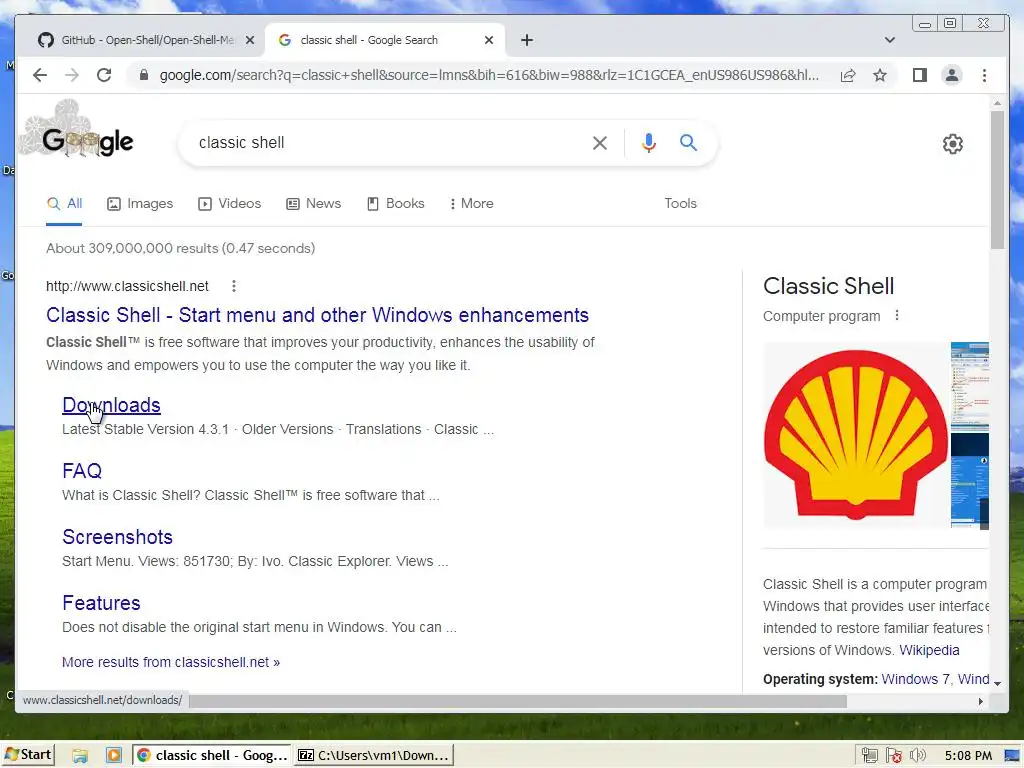This screenshot has width=1024, height=768.
Task: Click the network tray icon
Action: tap(869, 756)
